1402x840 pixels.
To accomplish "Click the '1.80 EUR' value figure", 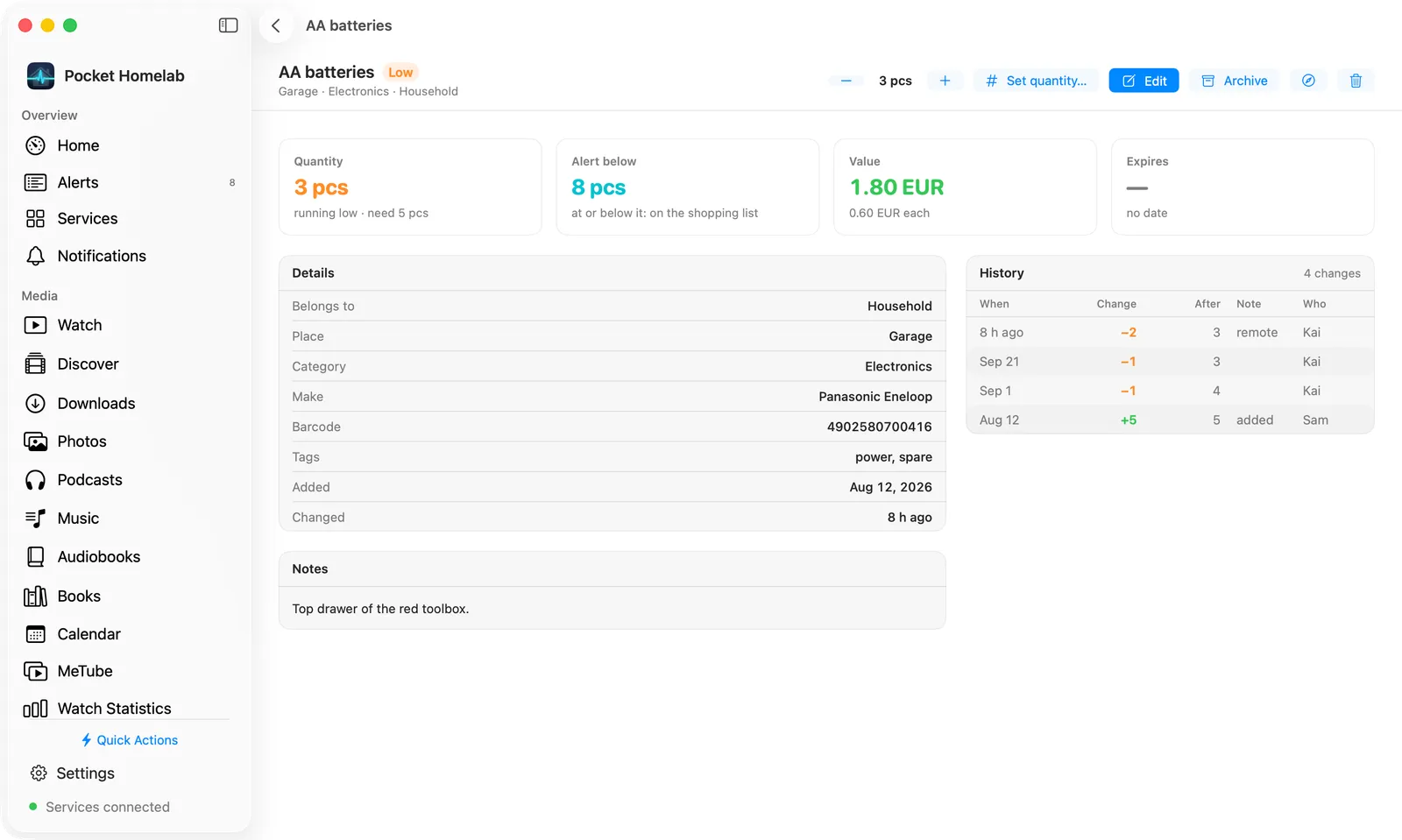I will coord(896,187).
